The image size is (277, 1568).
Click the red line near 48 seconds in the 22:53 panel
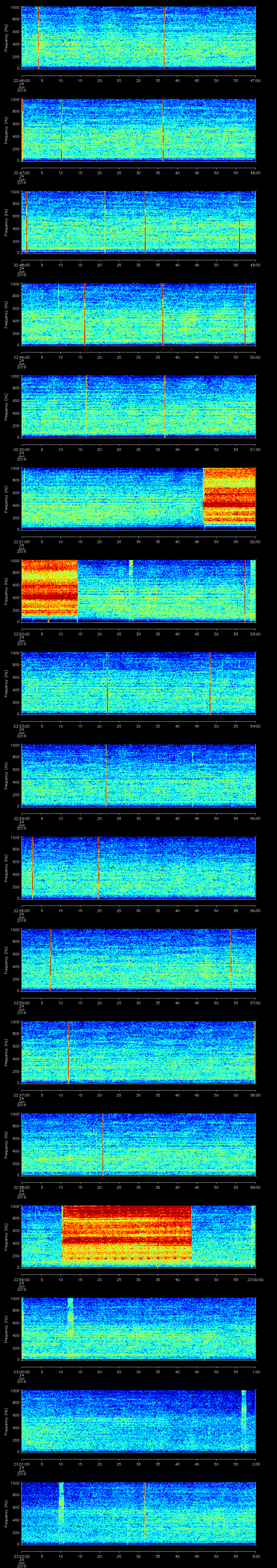[x=209, y=682]
